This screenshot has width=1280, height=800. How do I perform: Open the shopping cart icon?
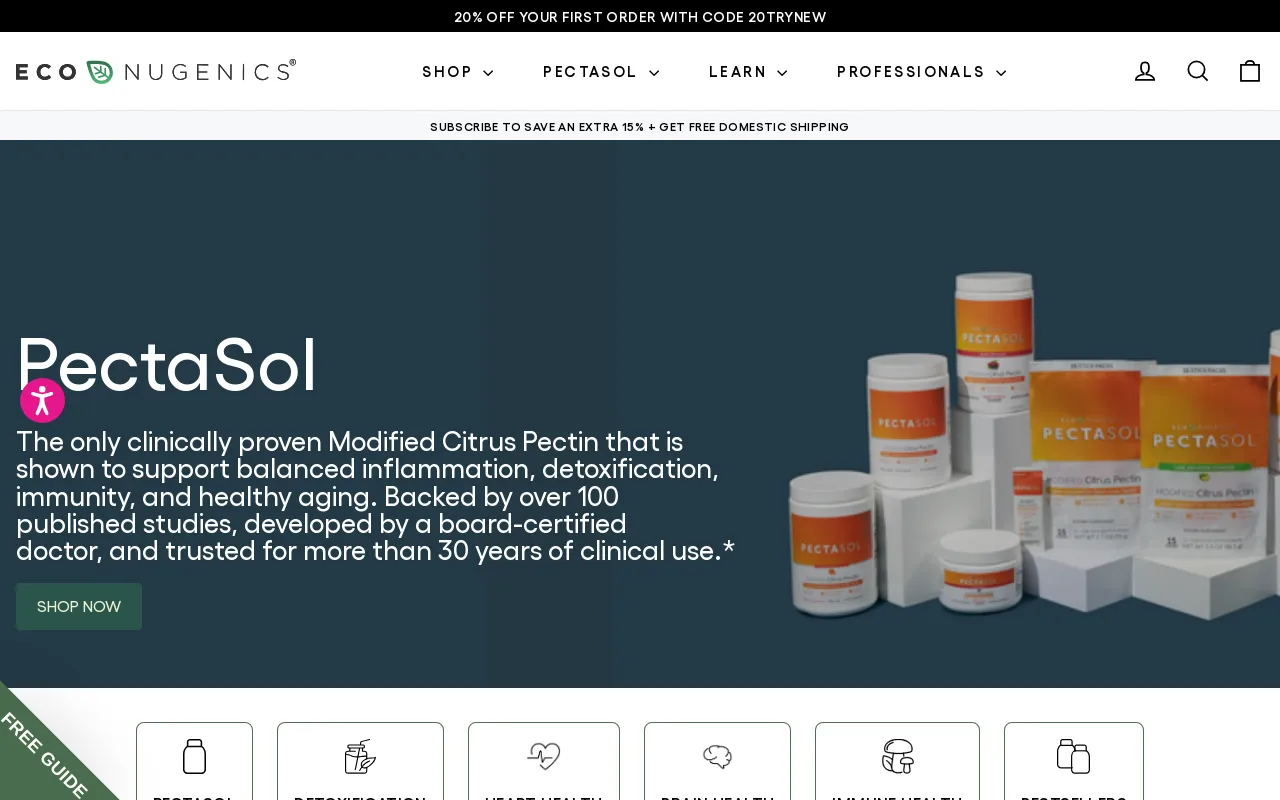[1250, 71]
